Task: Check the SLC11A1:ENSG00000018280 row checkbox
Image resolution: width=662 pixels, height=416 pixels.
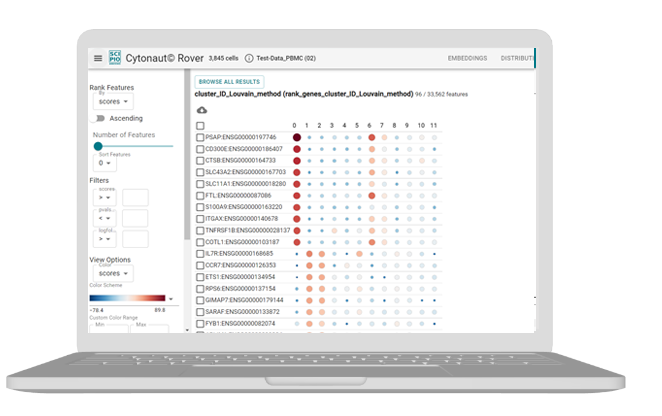Action: pos(201,184)
